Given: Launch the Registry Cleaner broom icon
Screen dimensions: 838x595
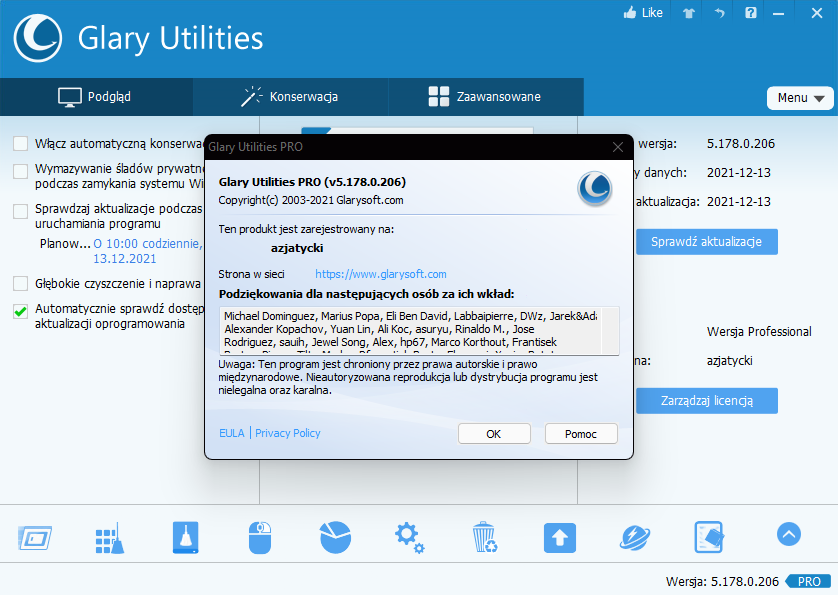Looking at the screenshot, I should pyautogui.click(x=110, y=537).
